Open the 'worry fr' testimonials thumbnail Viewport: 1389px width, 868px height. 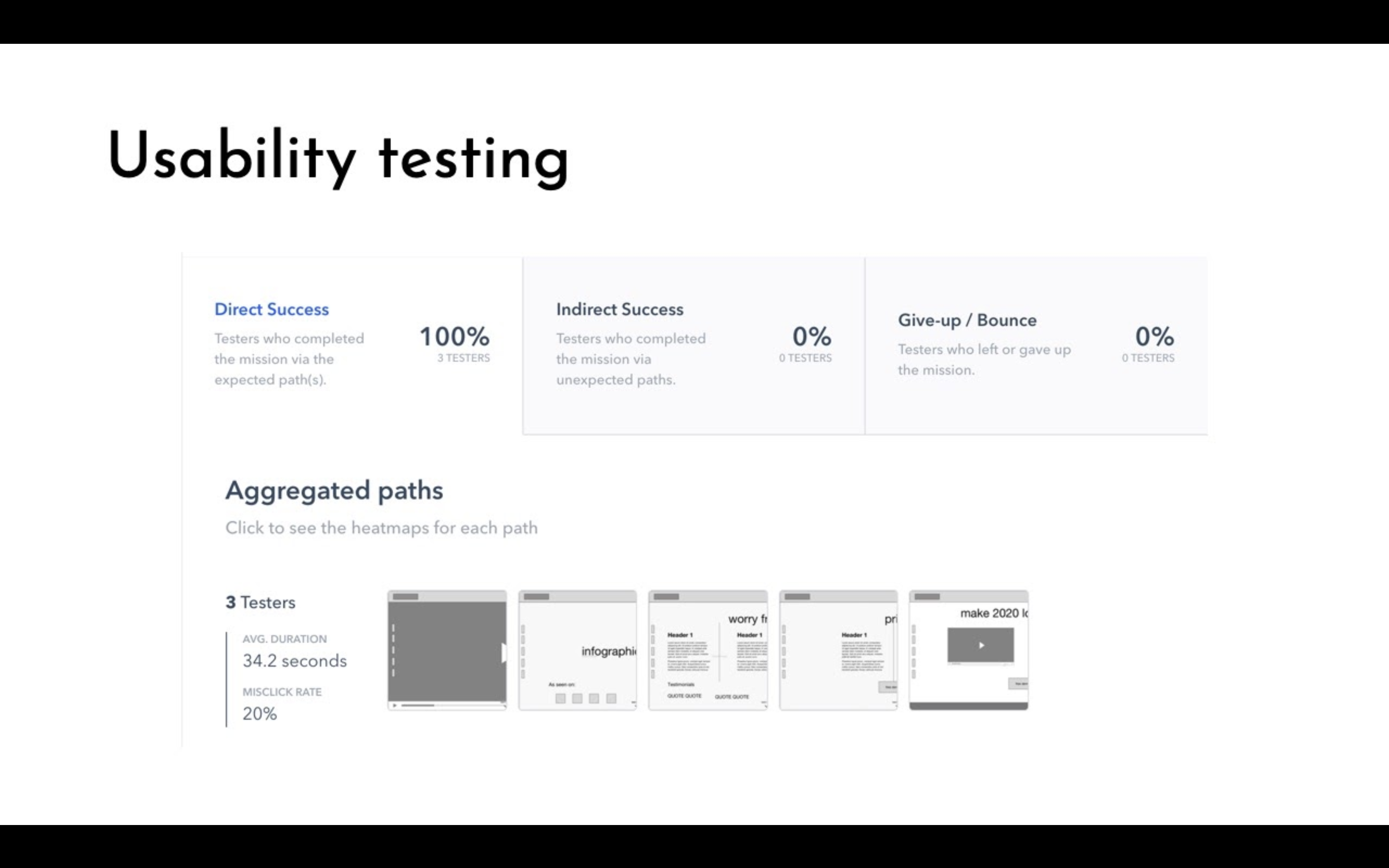pos(708,650)
